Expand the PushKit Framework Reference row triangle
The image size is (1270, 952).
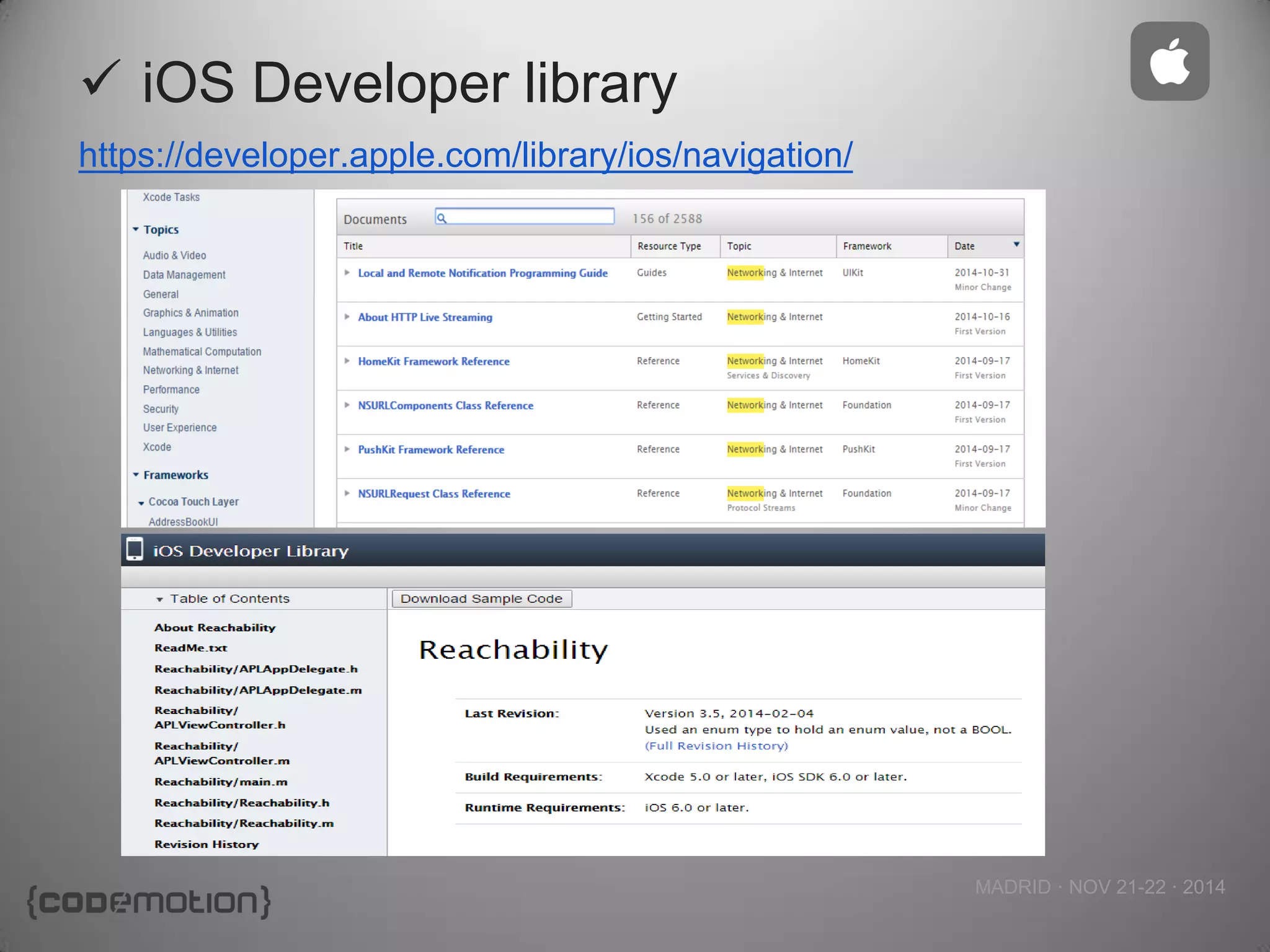tap(347, 449)
